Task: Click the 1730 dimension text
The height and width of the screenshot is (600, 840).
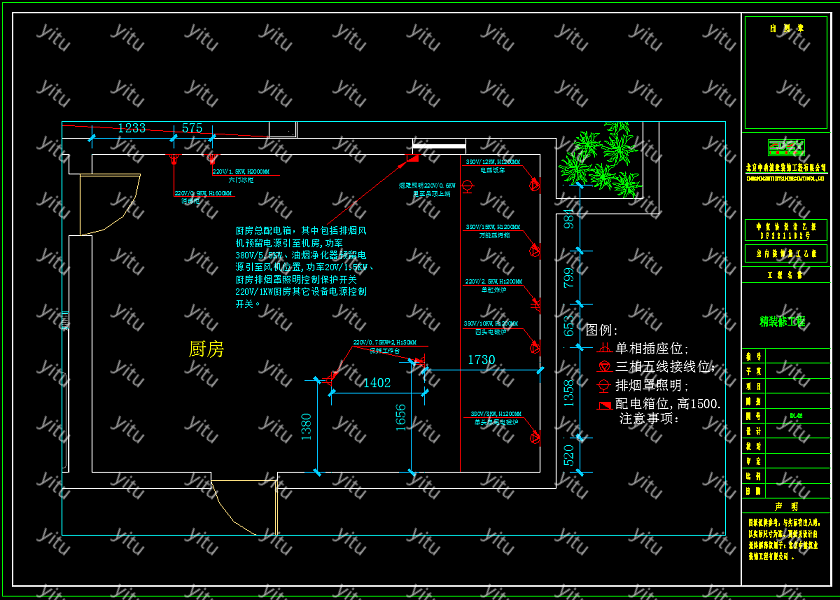Action: point(481,359)
